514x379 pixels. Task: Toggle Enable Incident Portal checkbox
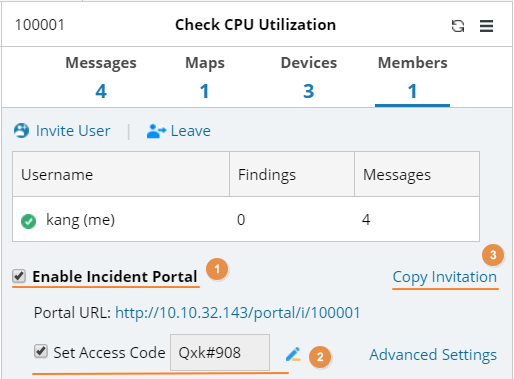click(19, 276)
